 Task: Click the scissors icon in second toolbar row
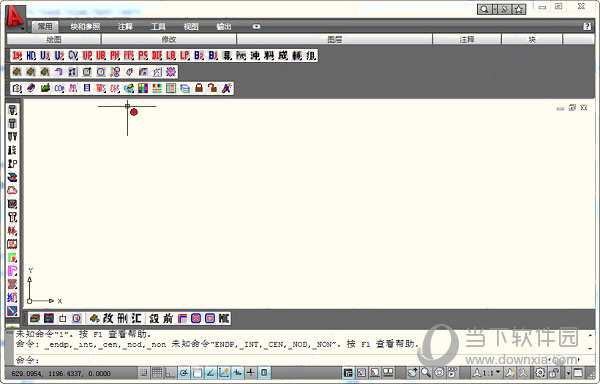(x=115, y=72)
